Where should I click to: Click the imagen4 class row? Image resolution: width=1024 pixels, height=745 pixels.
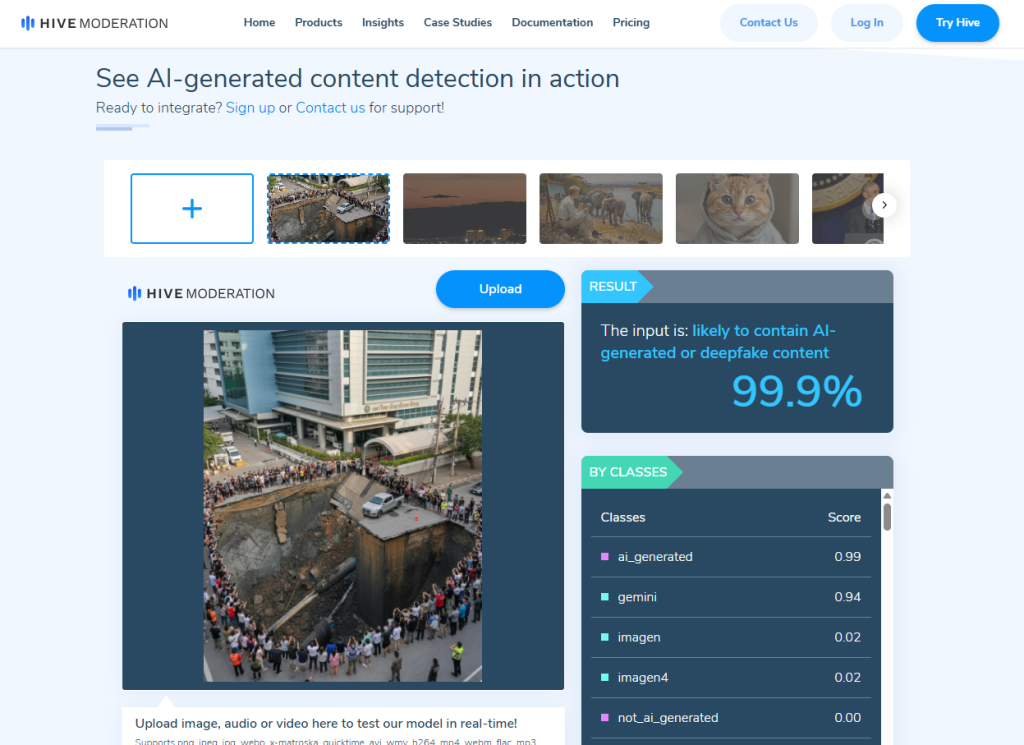coord(731,678)
